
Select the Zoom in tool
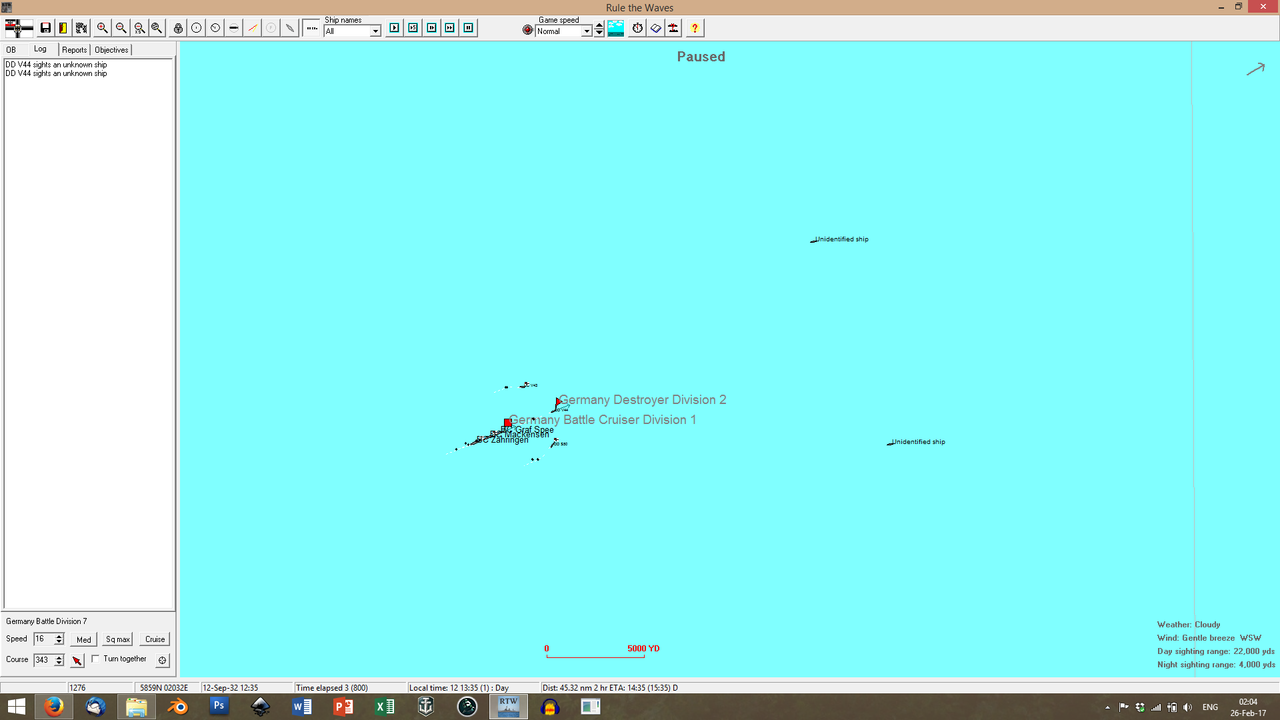tap(102, 28)
